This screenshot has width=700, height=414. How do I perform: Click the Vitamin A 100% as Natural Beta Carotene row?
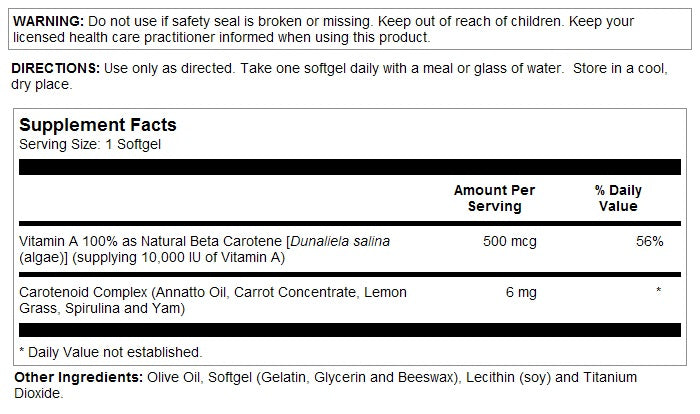(x=350, y=249)
